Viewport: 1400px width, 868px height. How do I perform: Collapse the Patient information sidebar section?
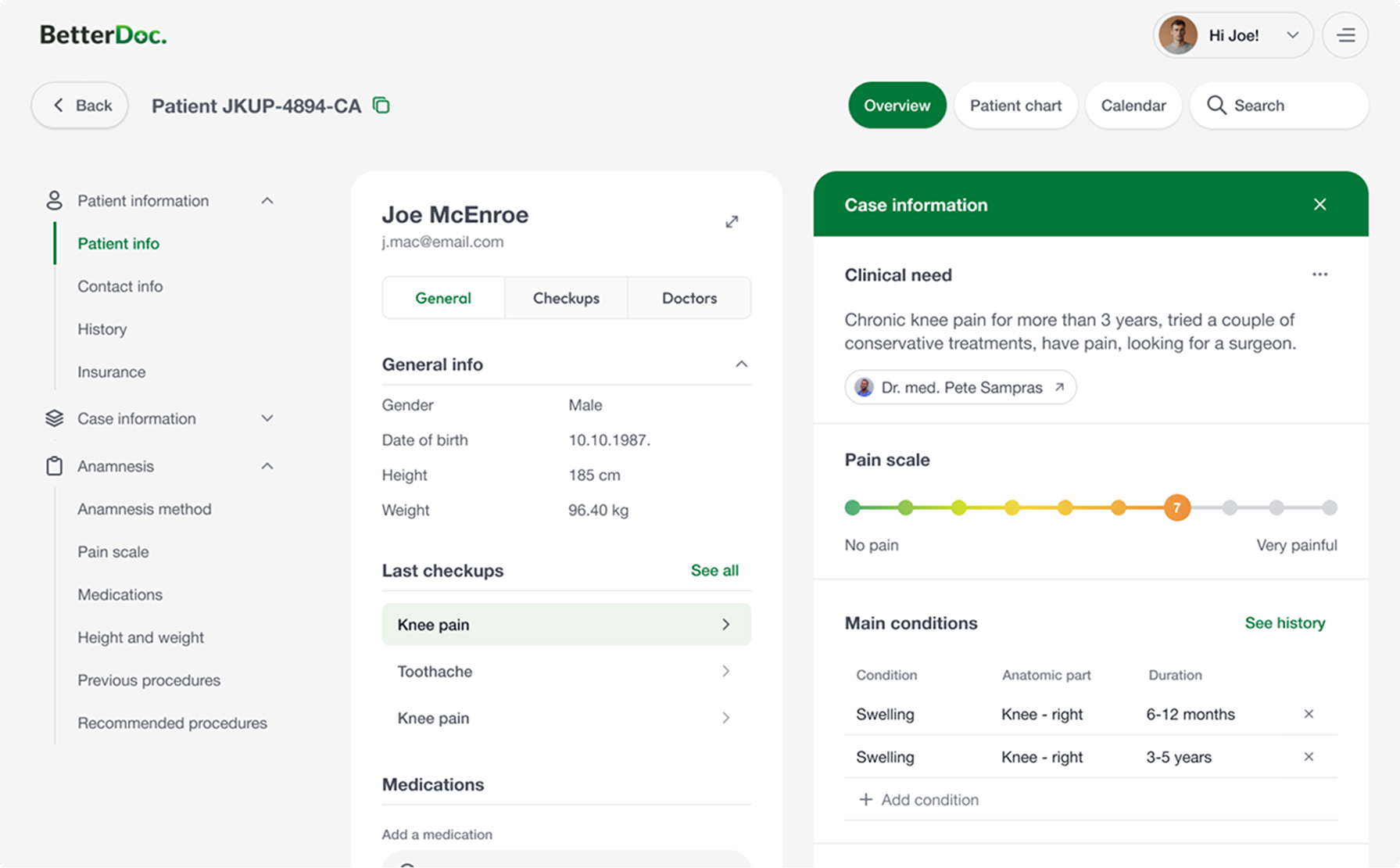click(x=267, y=201)
